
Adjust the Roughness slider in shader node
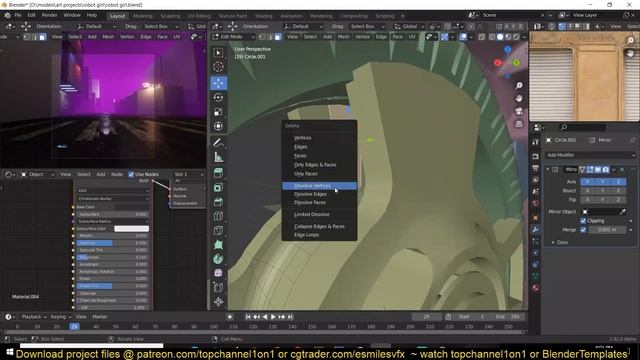click(x=112, y=258)
